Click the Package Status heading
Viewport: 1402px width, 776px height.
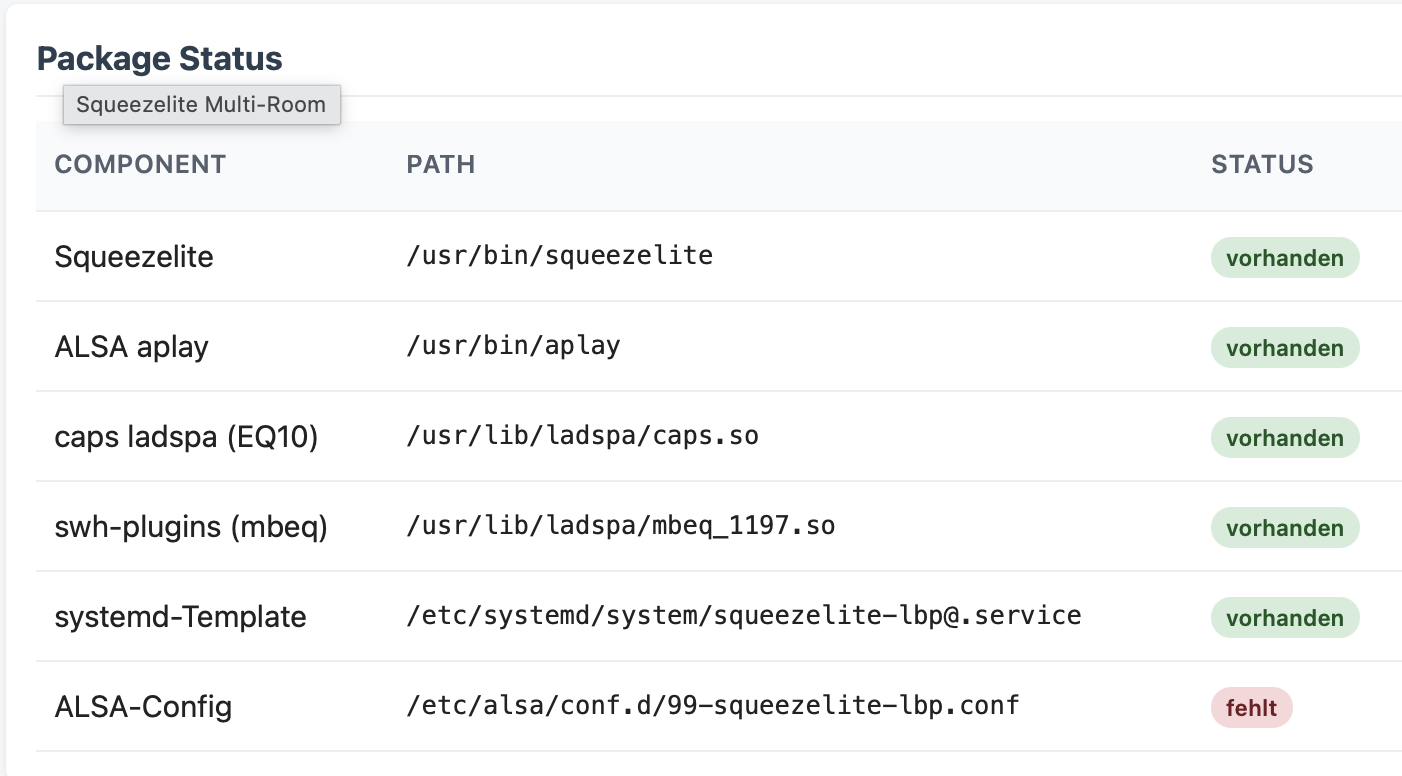(x=160, y=59)
